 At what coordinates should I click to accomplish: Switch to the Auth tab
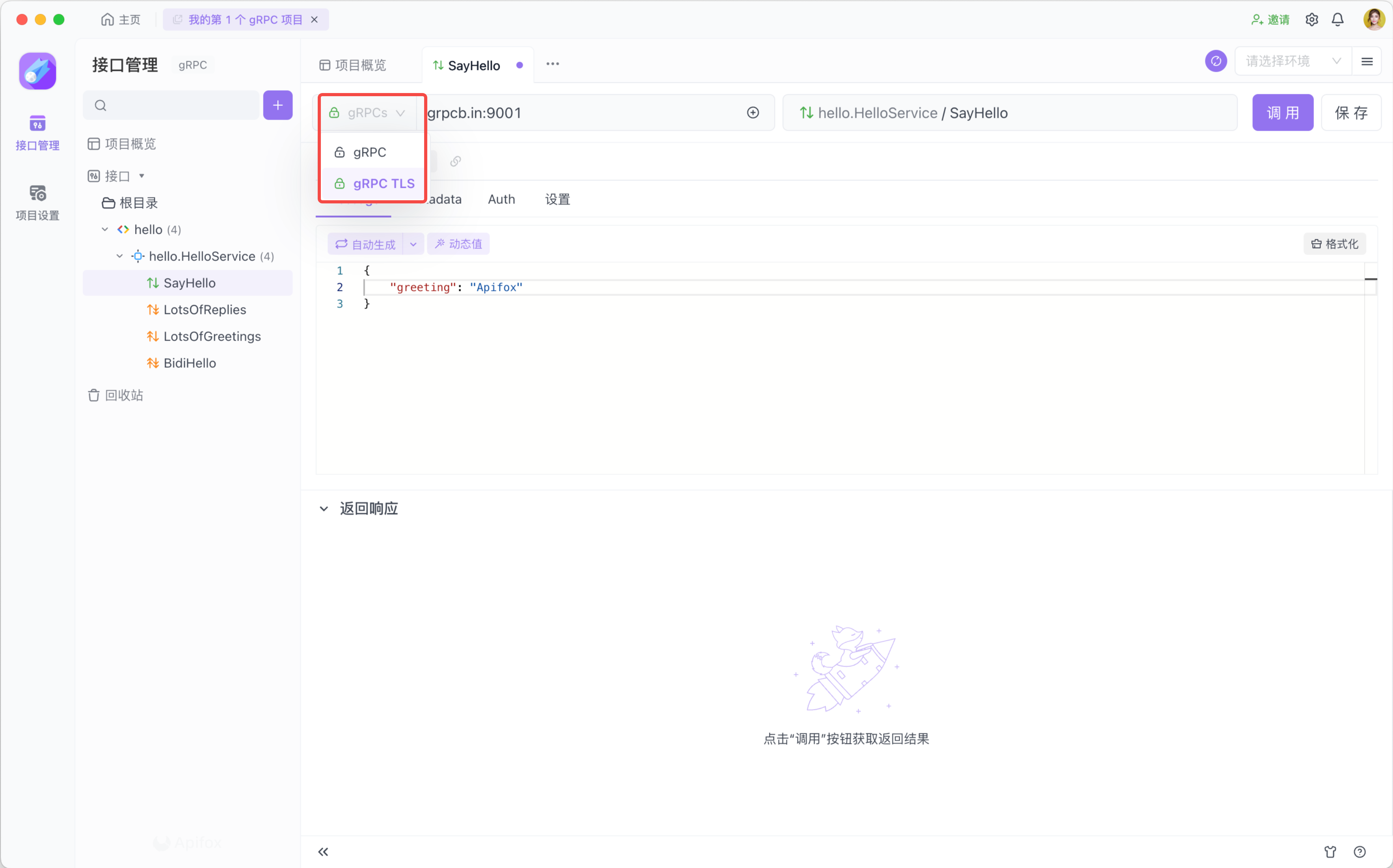click(501, 199)
